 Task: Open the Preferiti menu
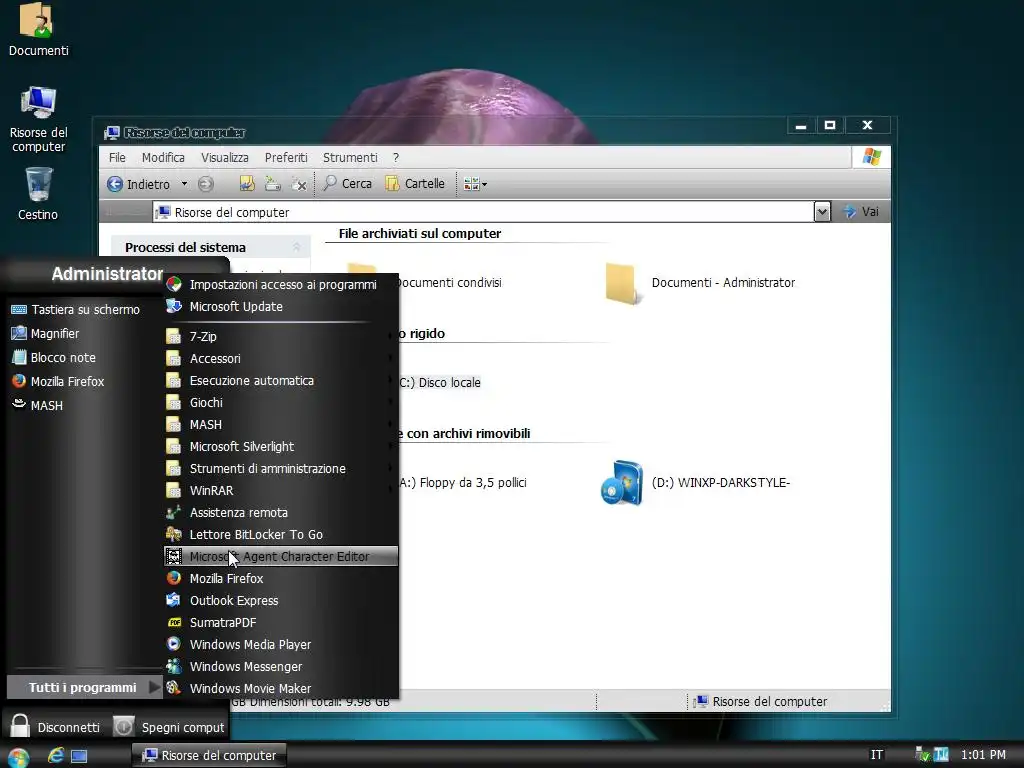286,157
